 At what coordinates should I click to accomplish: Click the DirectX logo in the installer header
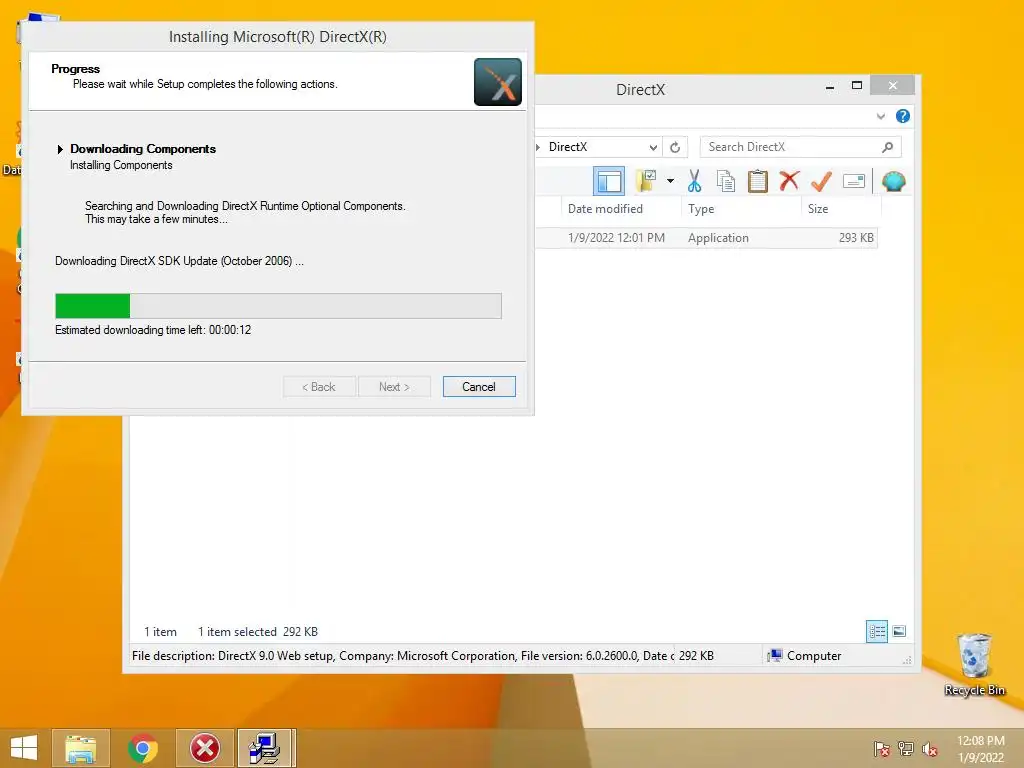tap(498, 82)
